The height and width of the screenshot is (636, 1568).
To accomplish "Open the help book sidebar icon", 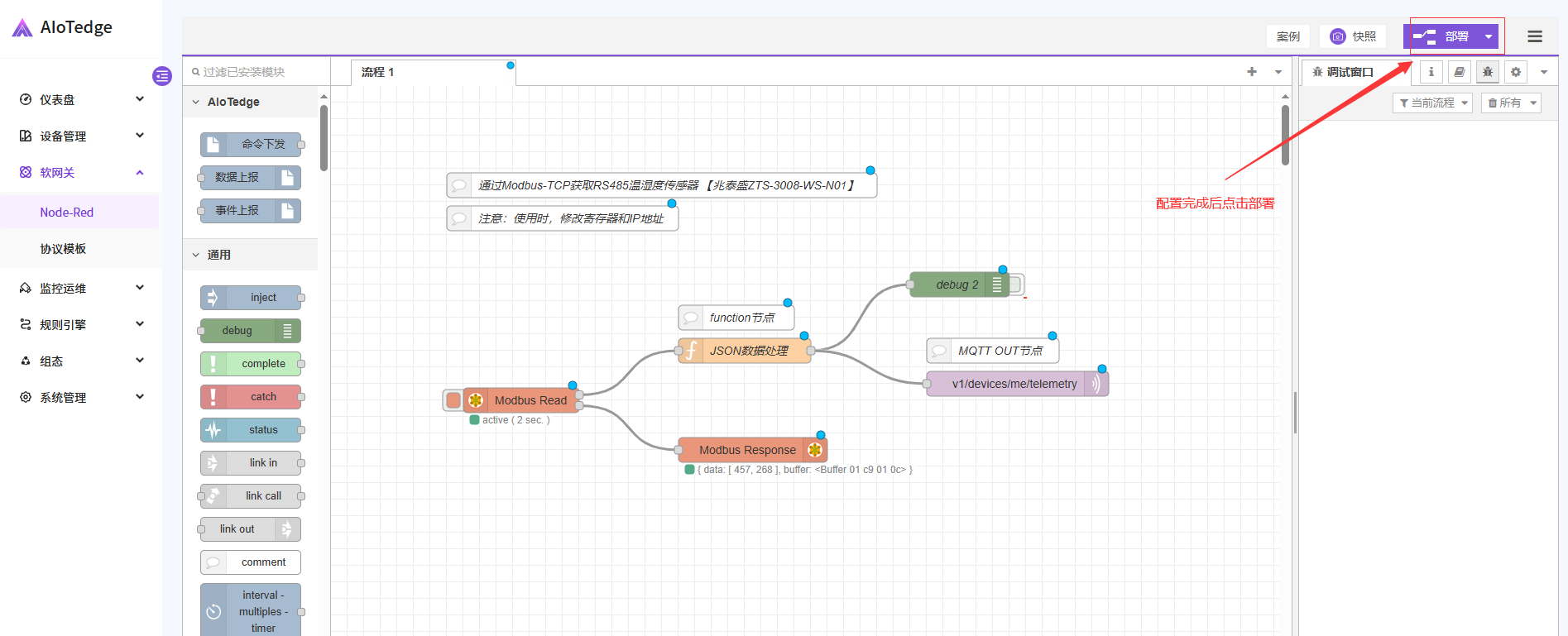I will (1459, 72).
